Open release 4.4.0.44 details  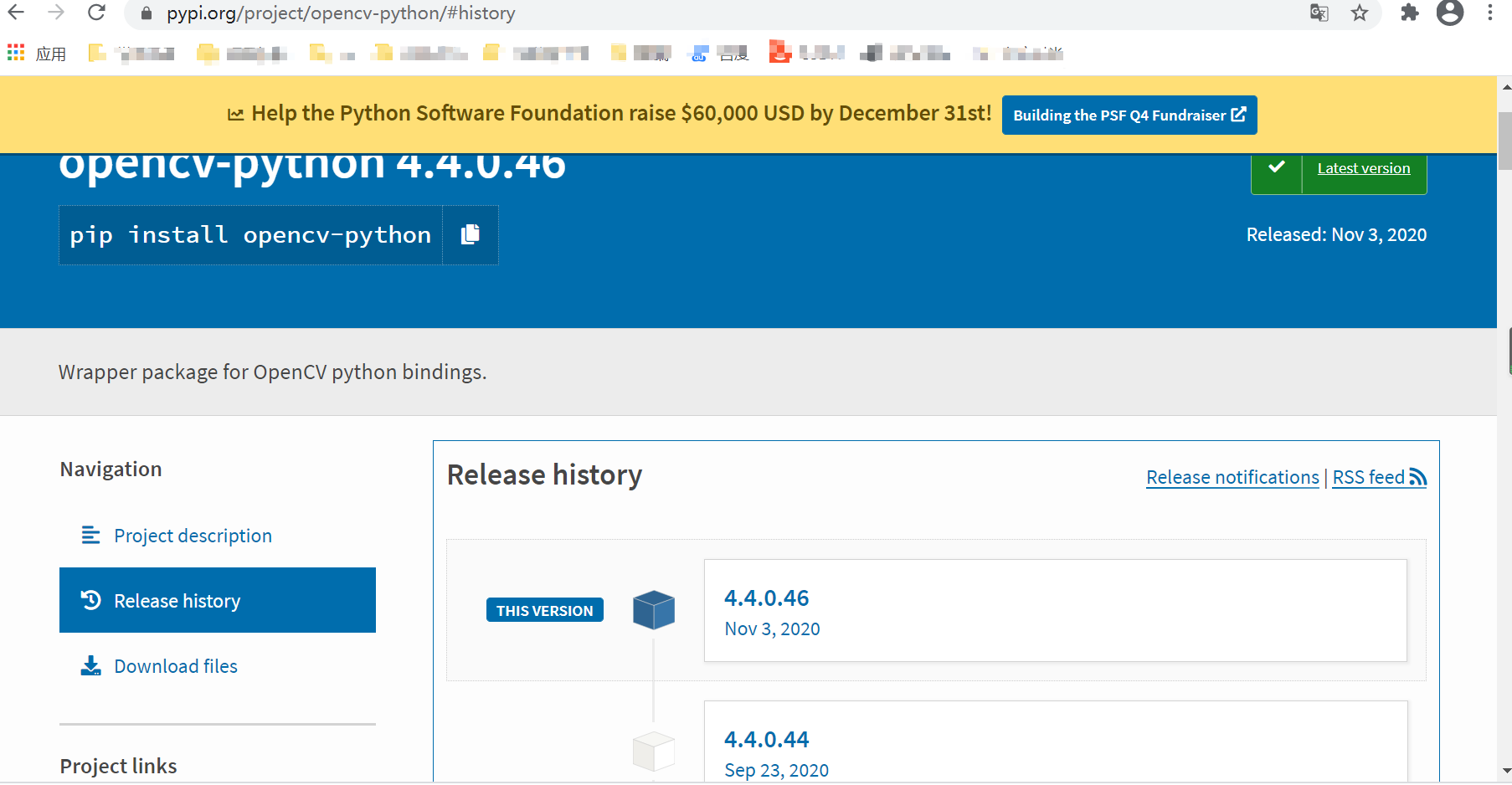click(766, 739)
